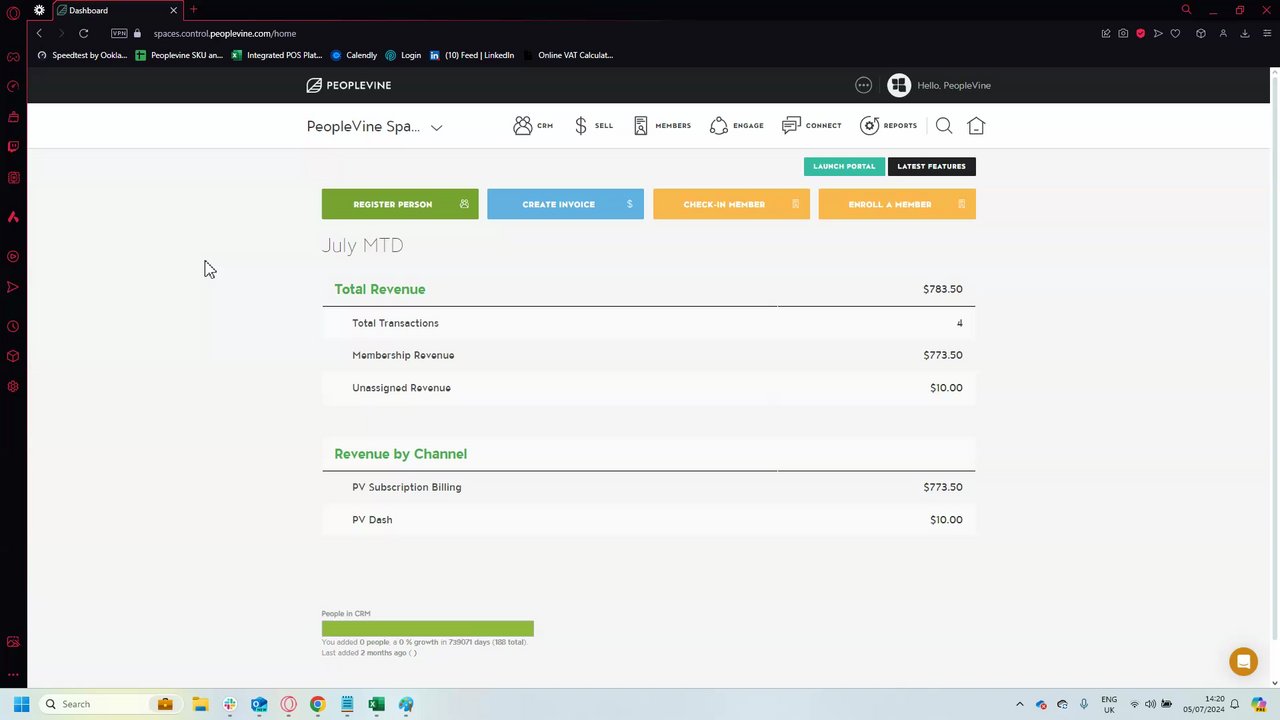Open the LinkedIn Feed bookmark
The width and height of the screenshot is (1280, 720).
coord(471,55)
